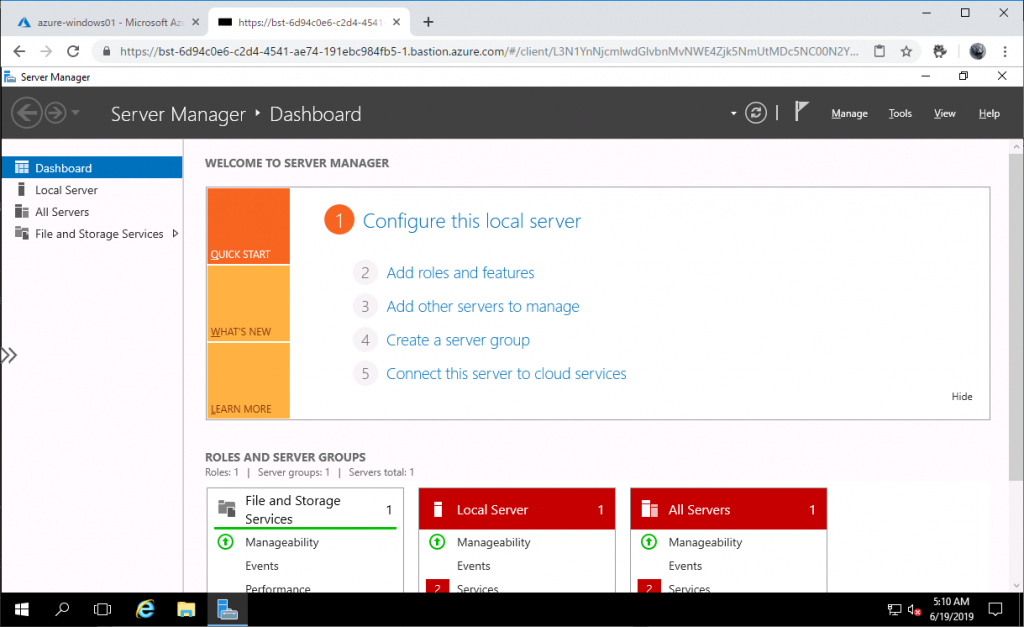Click Manageability in Local Server tile
The height and width of the screenshot is (627, 1024).
point(493,542)
